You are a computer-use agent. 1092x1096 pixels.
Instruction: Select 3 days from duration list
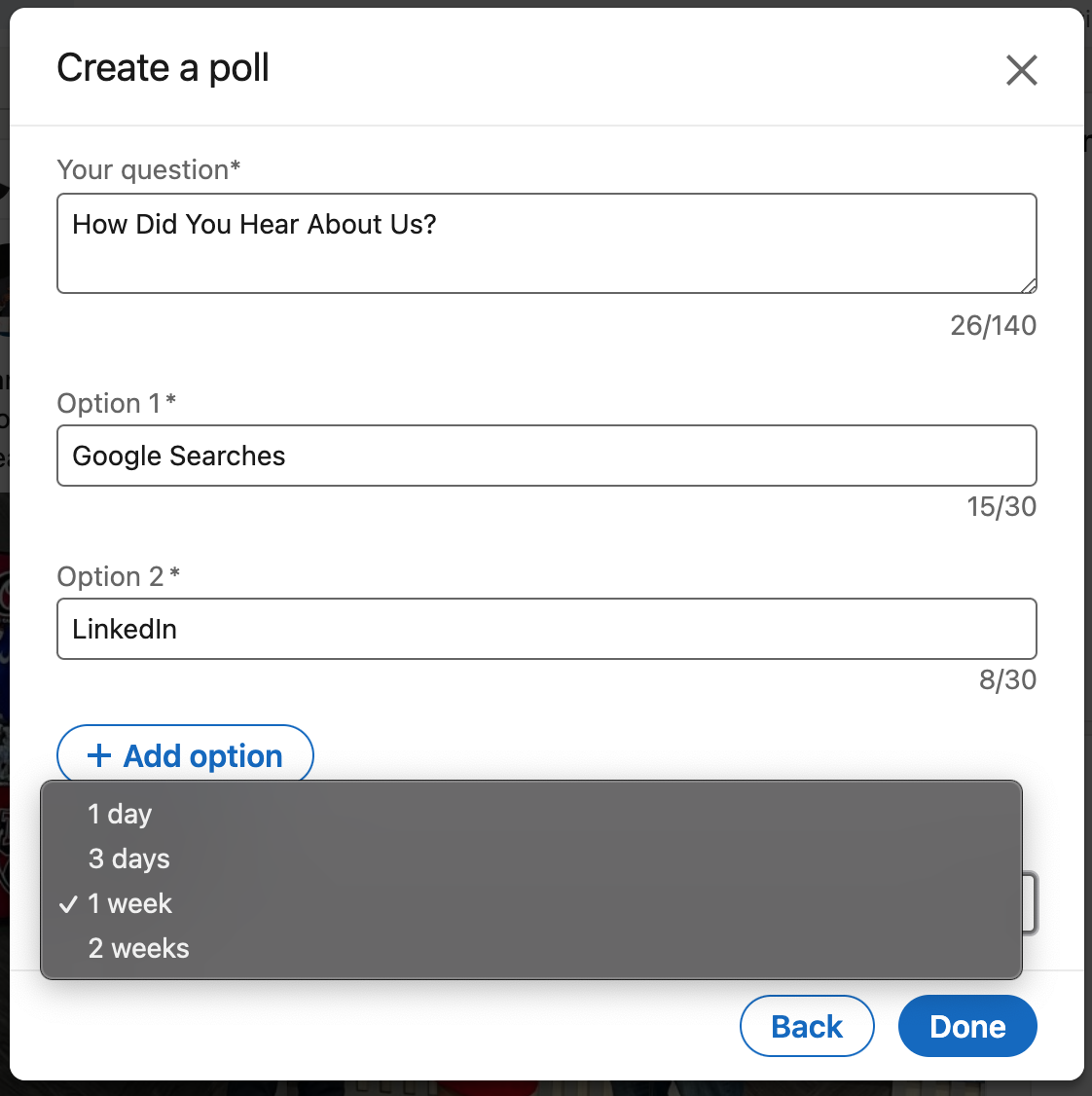tap(129, 859)
